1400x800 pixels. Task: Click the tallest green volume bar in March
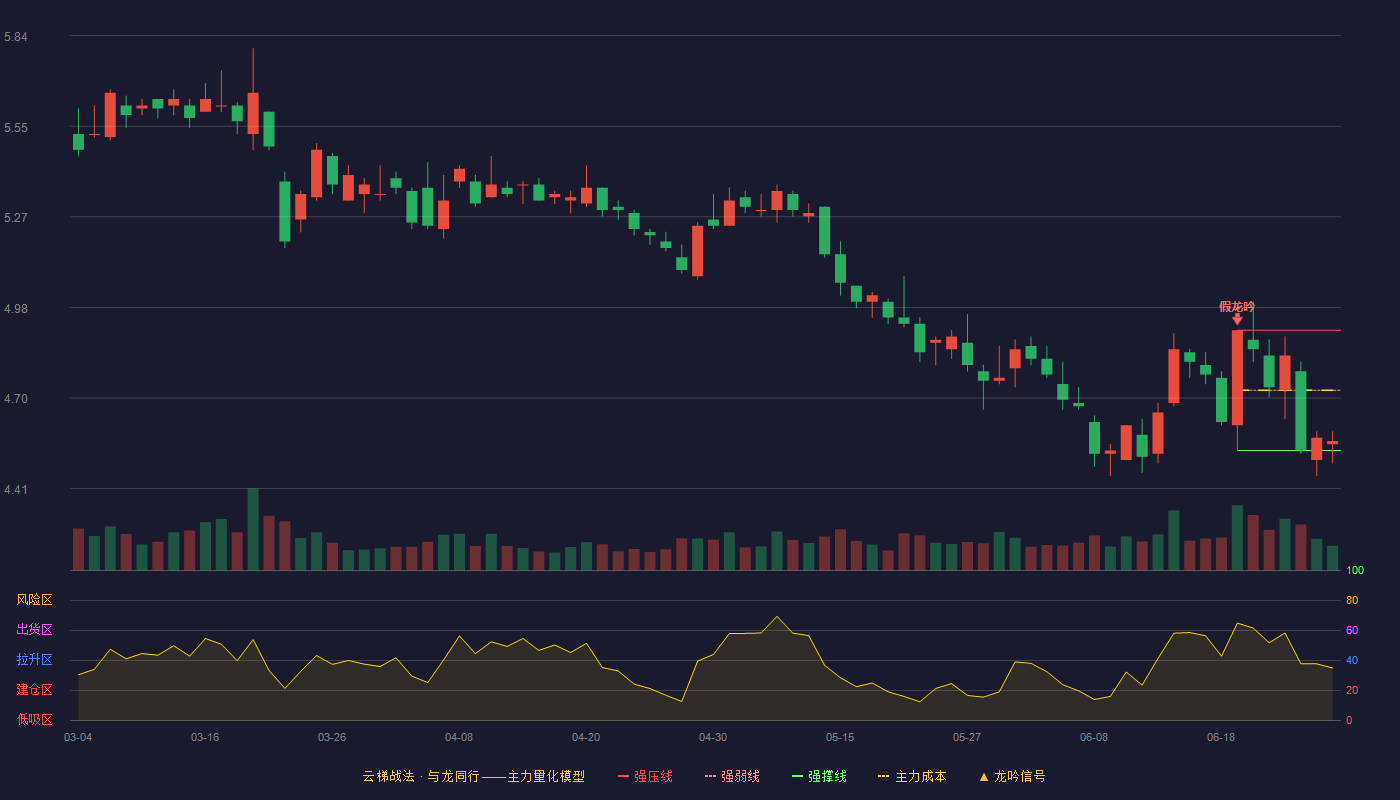pyautogui.click(x=253, y=529)
